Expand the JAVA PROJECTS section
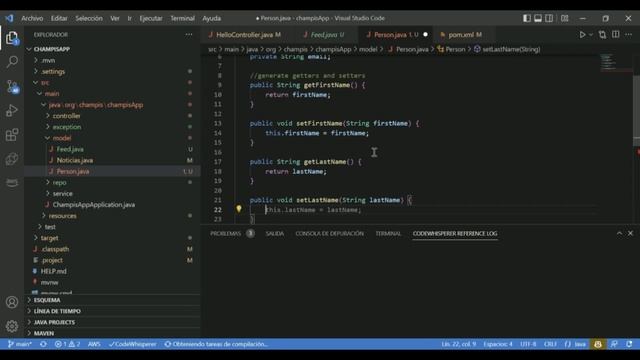The height and width of the screenshot is (360, 640). (x=112, y=322)
